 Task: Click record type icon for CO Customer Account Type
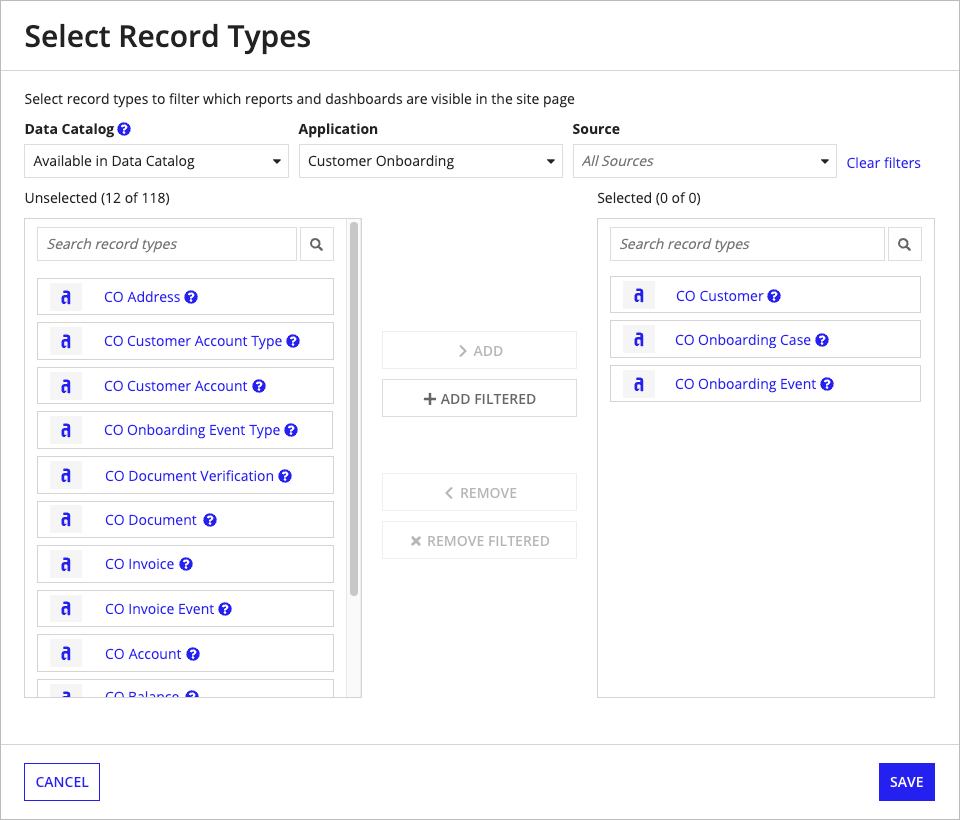point(66,341)
